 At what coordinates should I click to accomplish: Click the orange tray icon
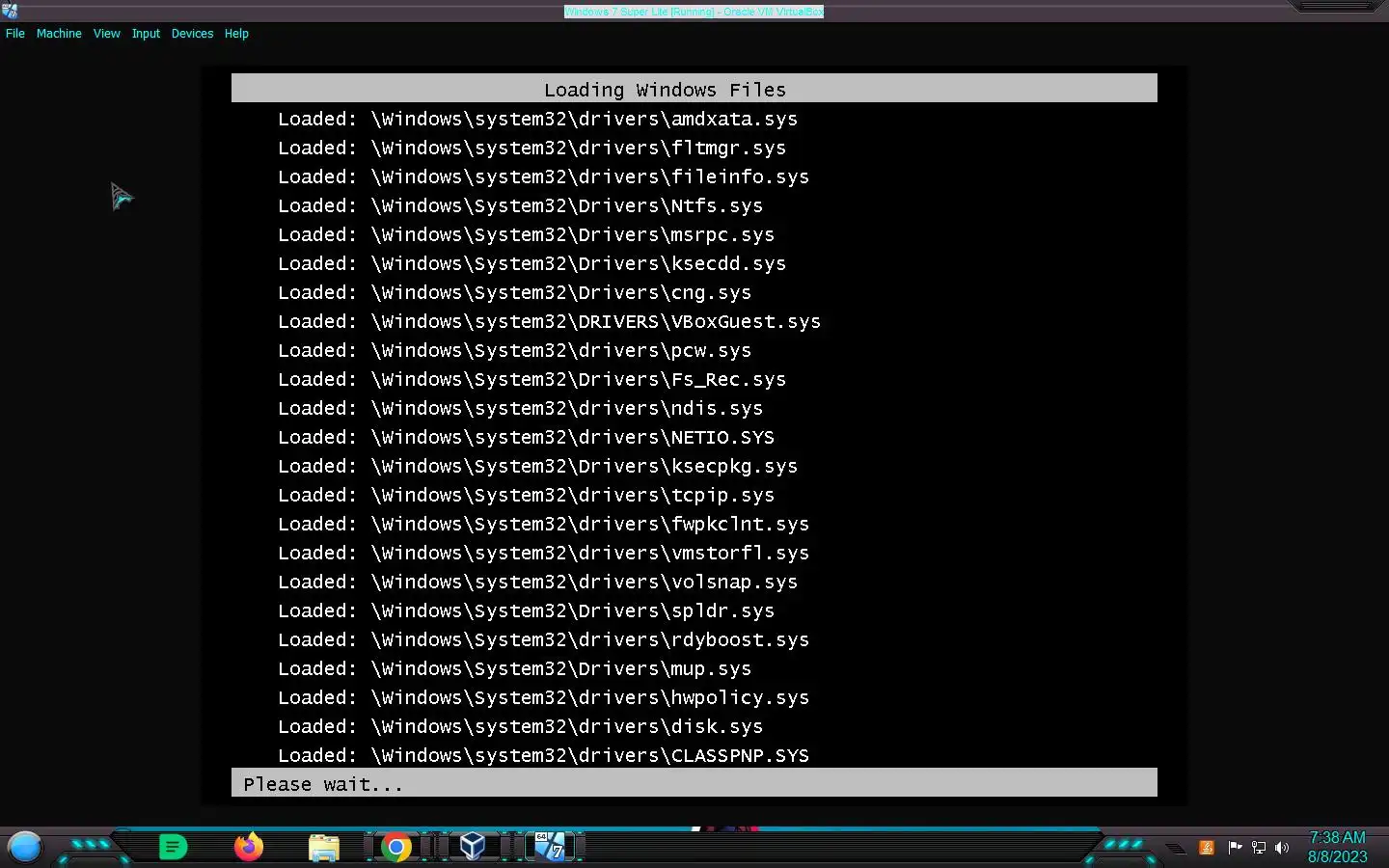click(1206, 848)
